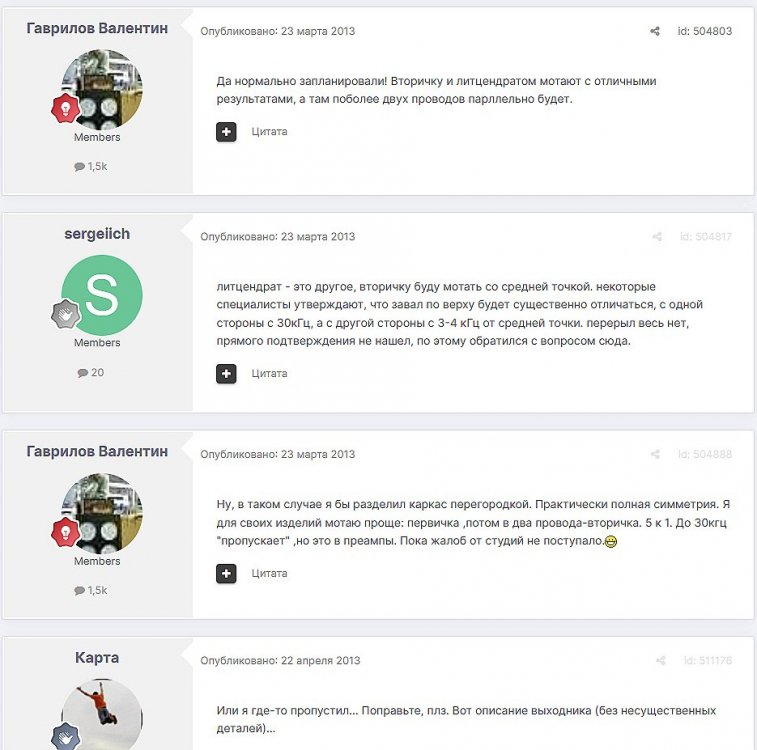Click Цитата under the first post
Image resolution: width=757 pixels, height=750 pixels.
pos(269,132)
